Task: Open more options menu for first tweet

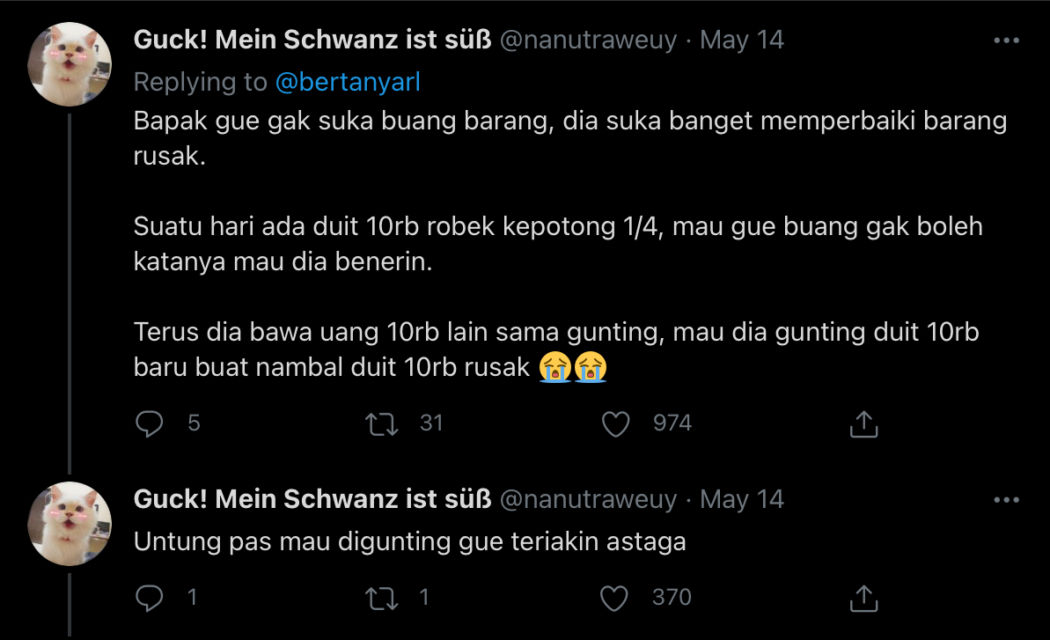Action: pyautogui.click(x=1005, y=41)
